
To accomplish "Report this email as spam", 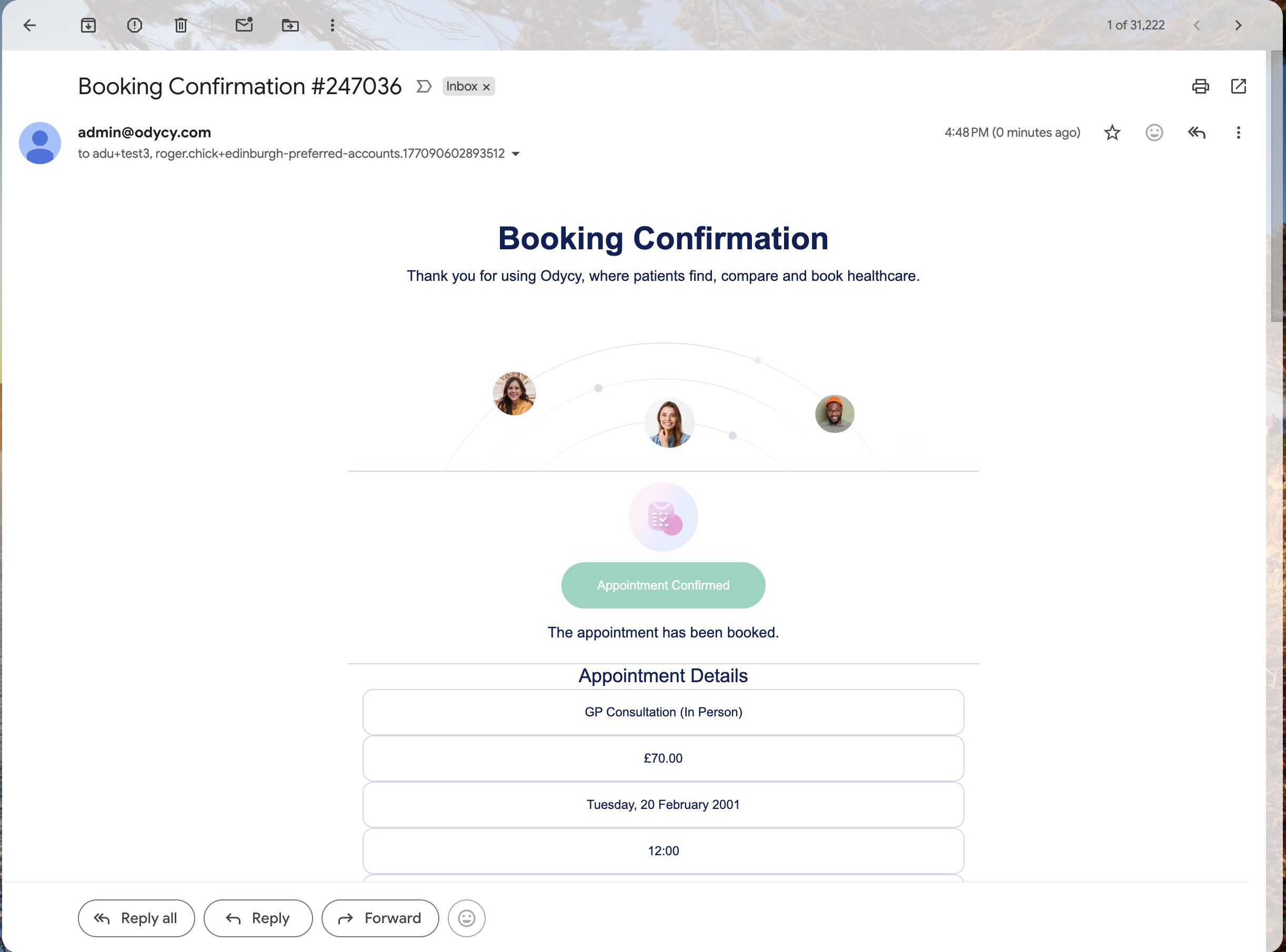I will 134,25.
